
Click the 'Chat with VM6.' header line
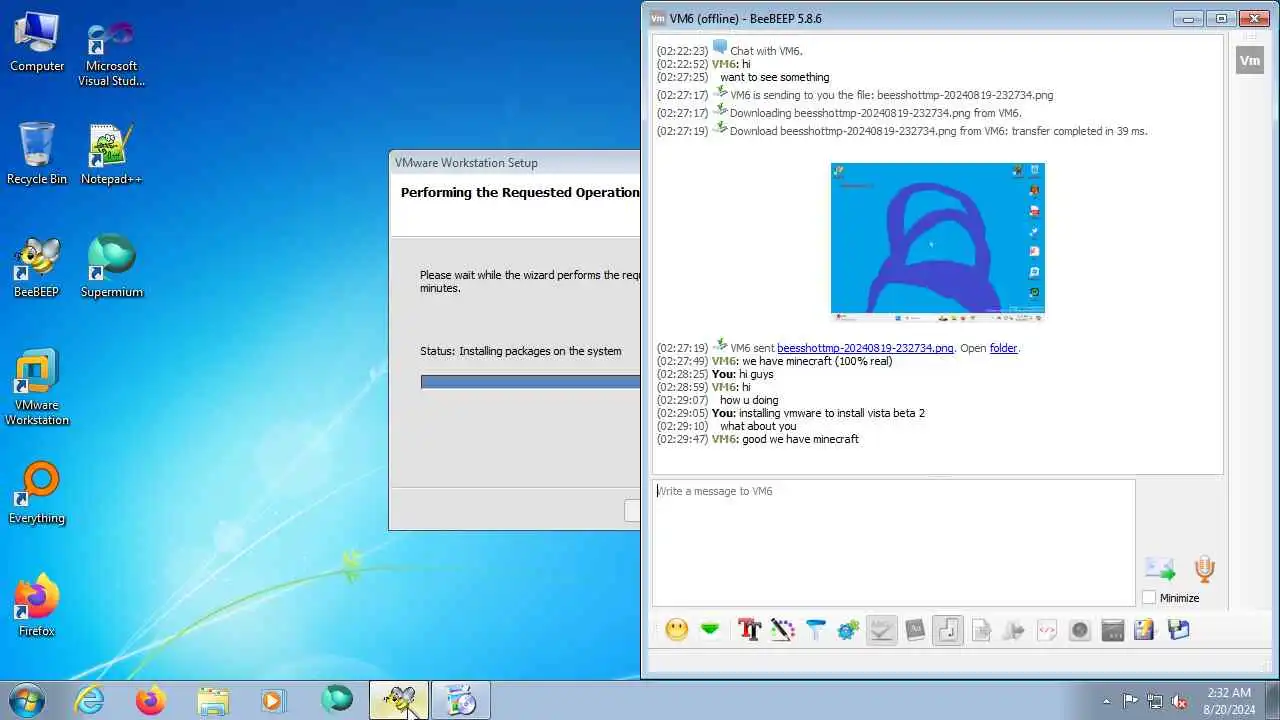766,51
